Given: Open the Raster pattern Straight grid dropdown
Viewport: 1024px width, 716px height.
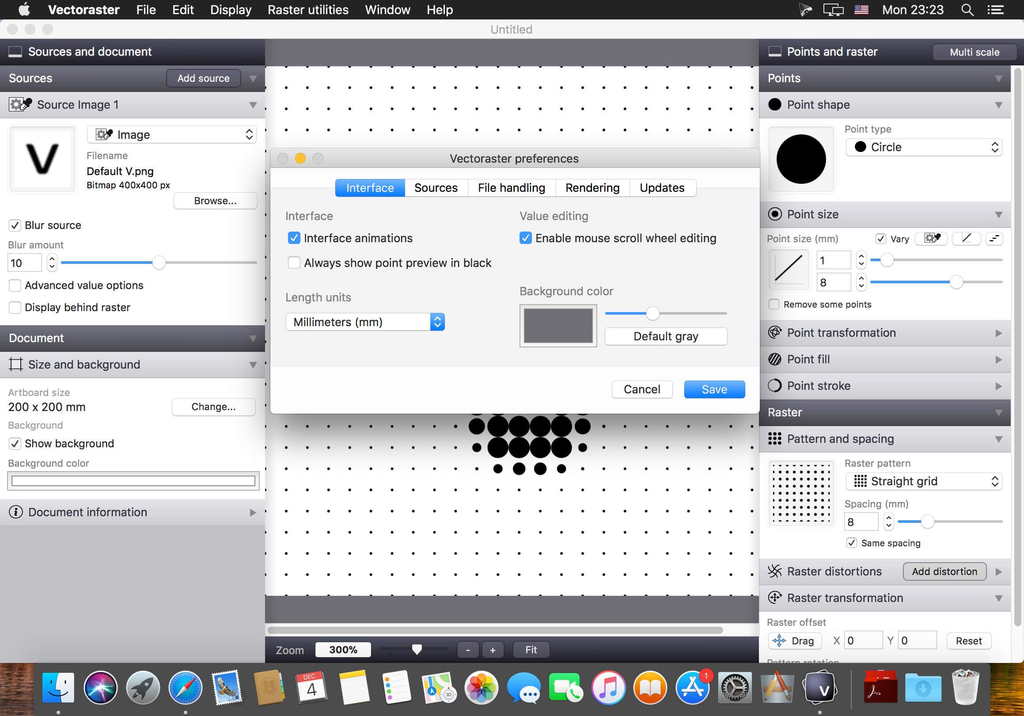Looking at the screenshot, I should click(923, 481).
